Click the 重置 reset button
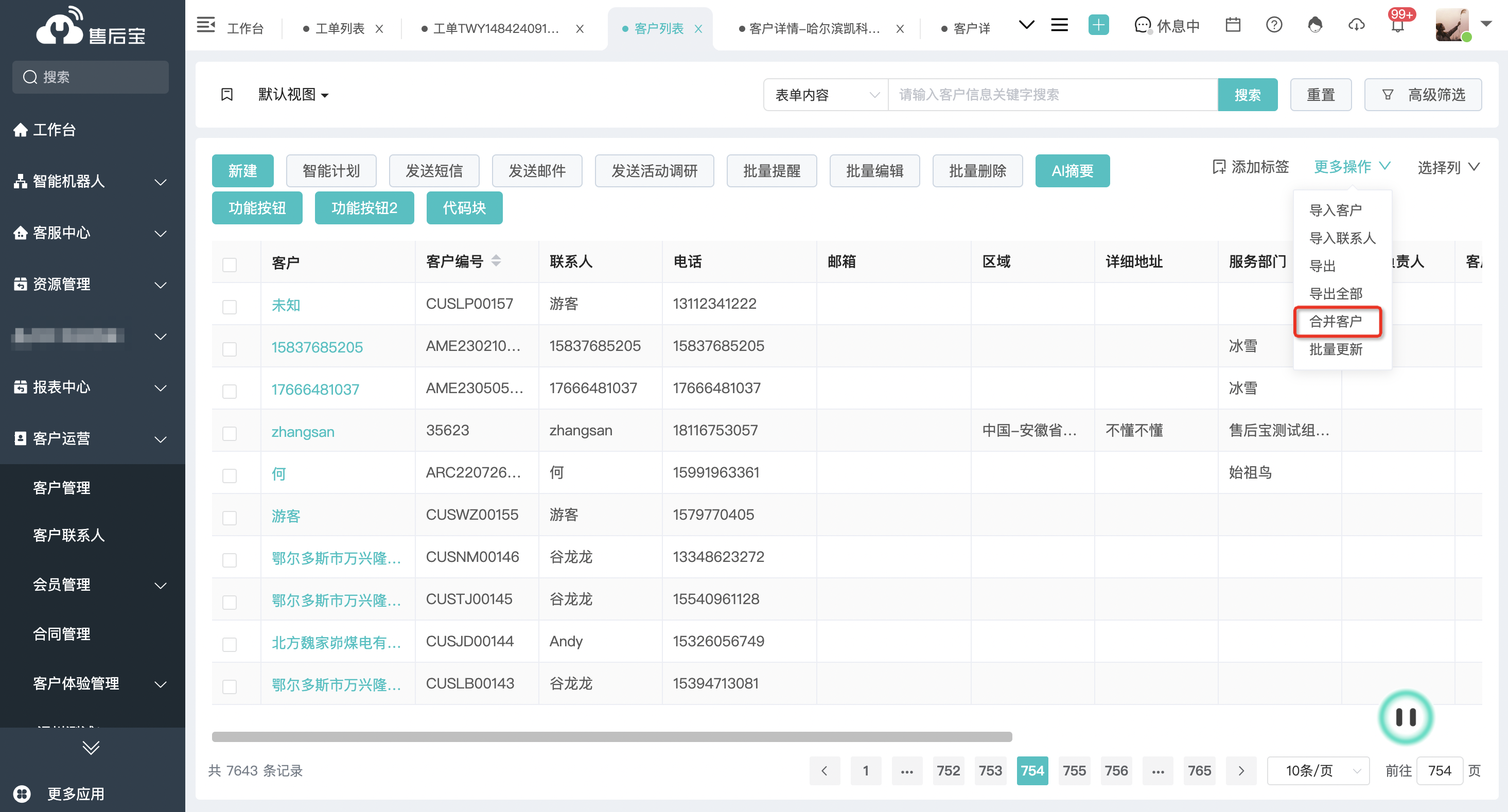 [1320, 94]
